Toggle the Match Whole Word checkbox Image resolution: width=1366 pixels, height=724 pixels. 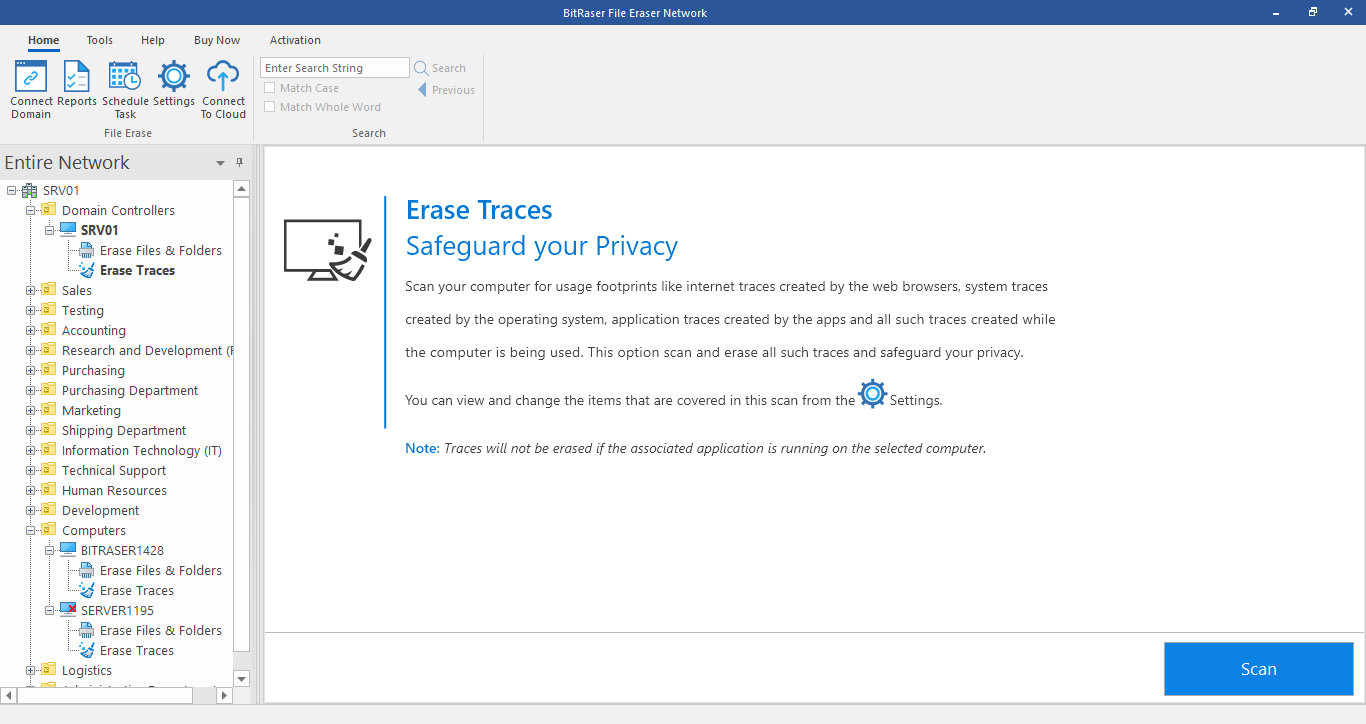pyautogui.click(x=269, y=107)
